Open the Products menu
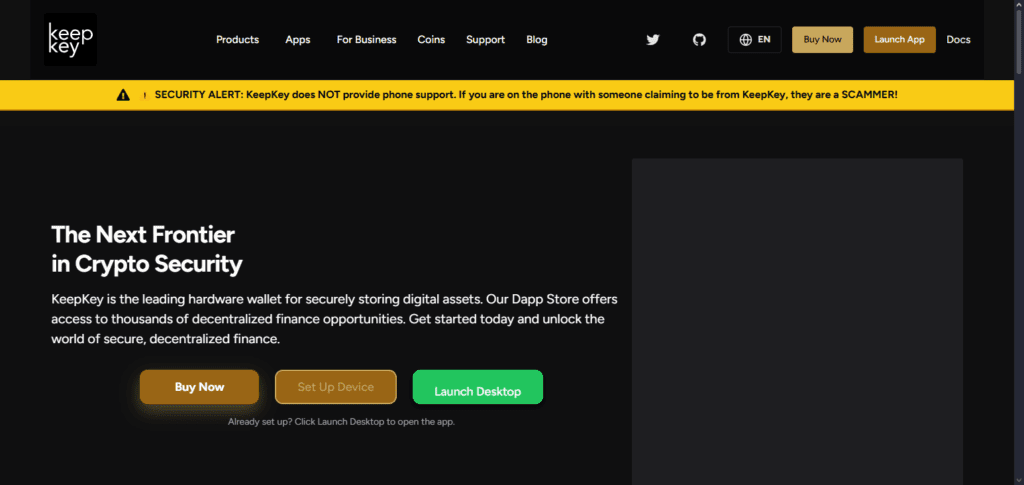1024x485 pixels. (237, 40)
